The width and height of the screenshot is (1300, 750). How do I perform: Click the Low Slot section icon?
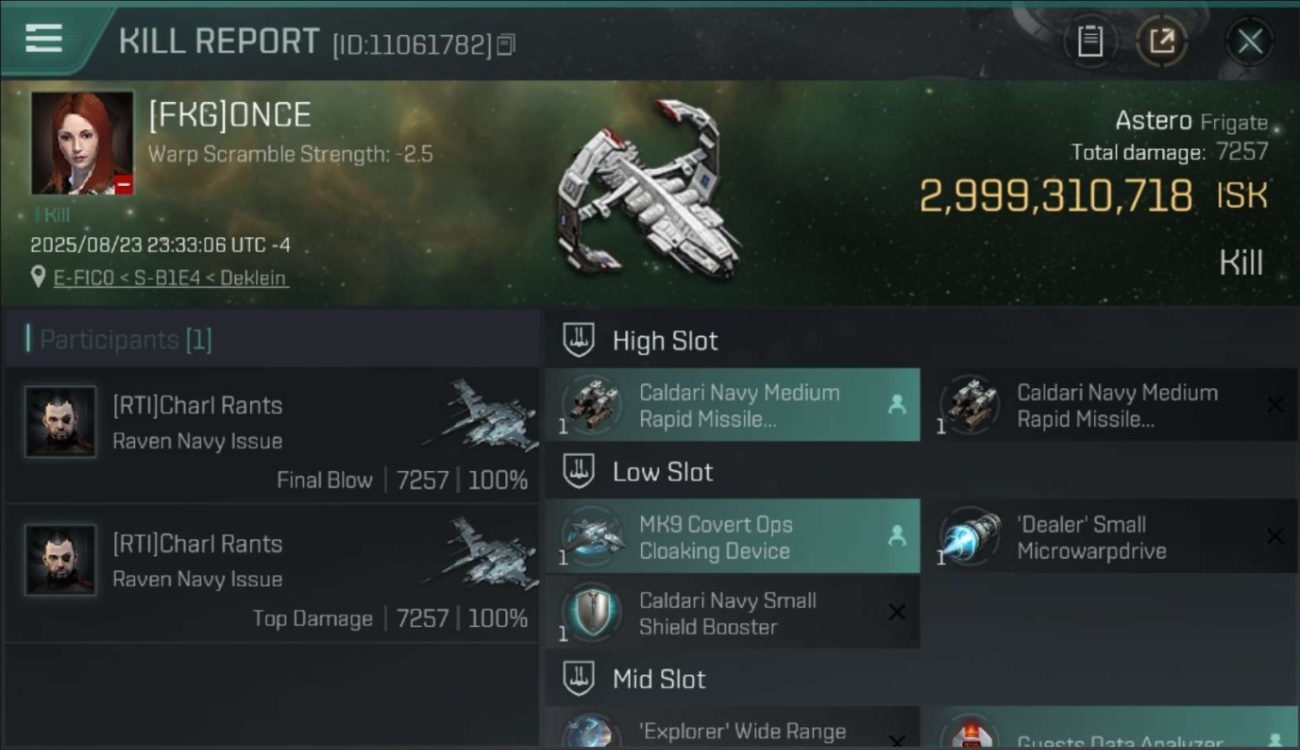pos(579,471)
